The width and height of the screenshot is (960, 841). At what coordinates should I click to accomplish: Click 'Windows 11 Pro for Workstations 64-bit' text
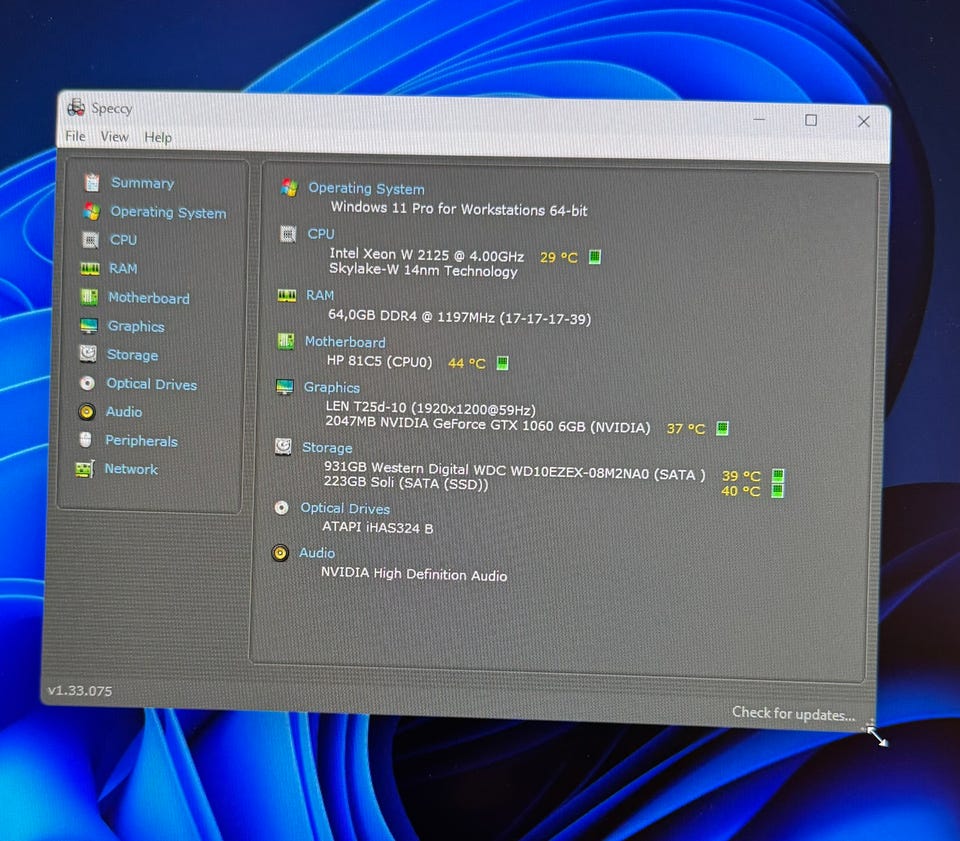(x=459, y=209)
